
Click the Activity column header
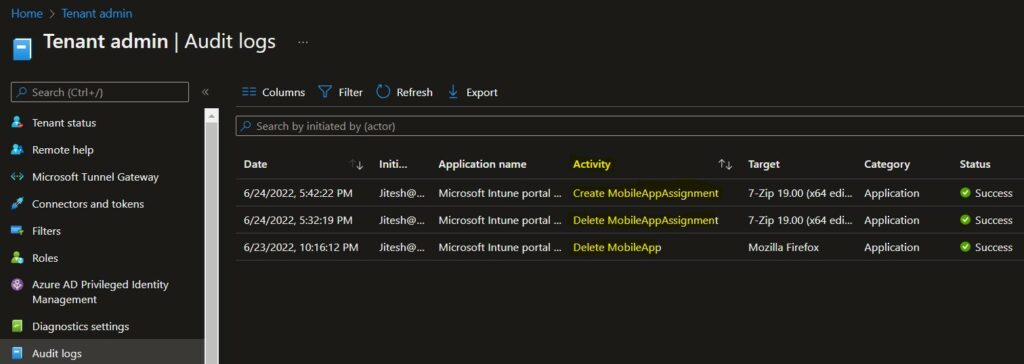click(591, 164)
